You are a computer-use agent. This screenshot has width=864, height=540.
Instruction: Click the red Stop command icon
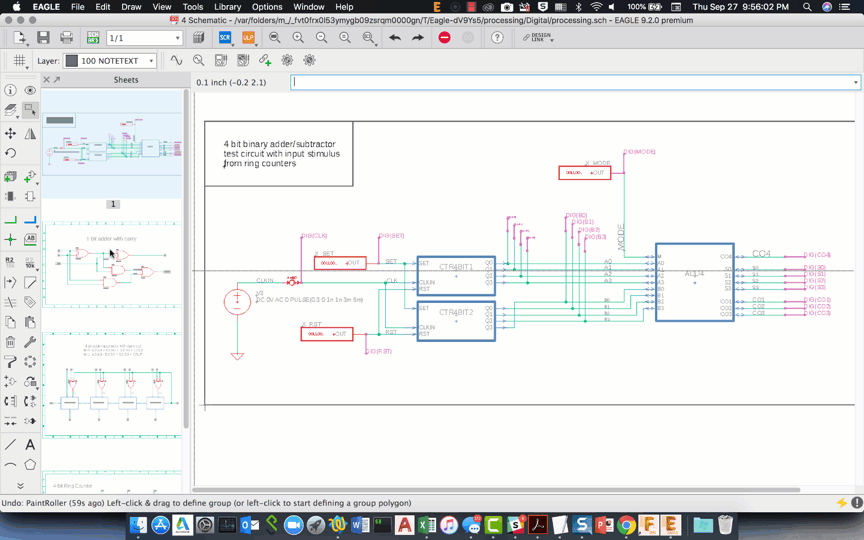click(x=444, y=38)
